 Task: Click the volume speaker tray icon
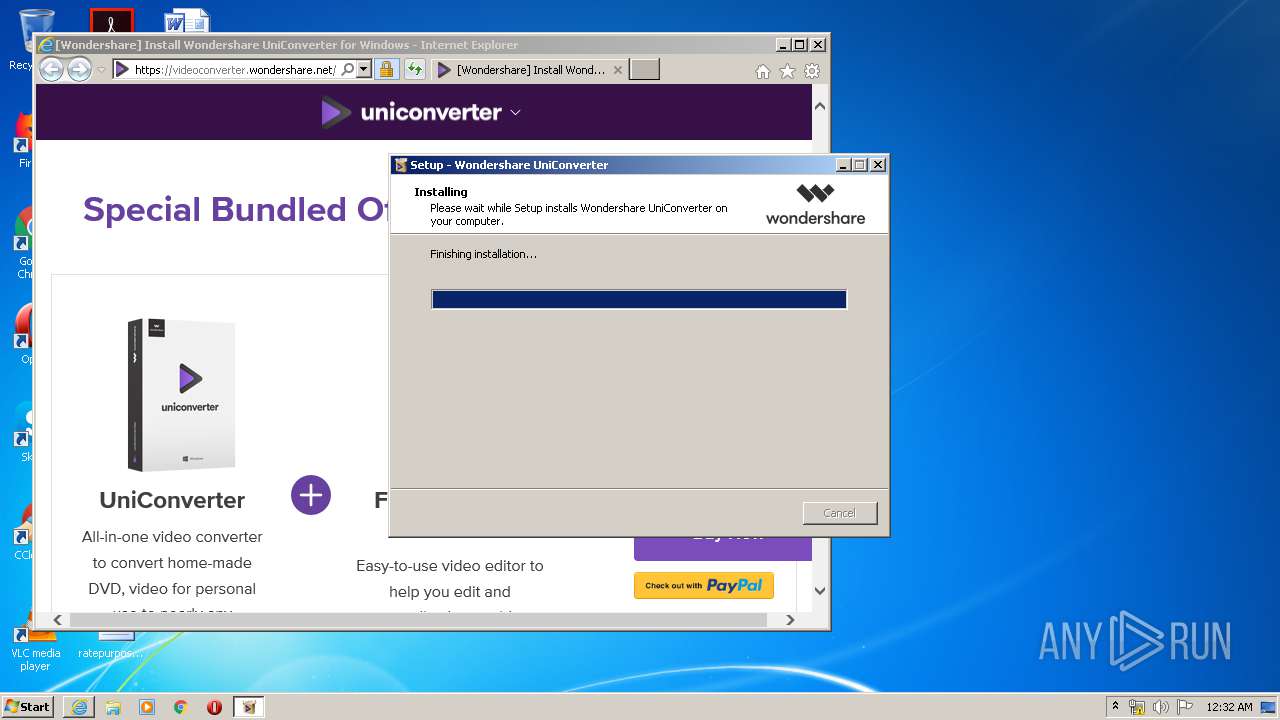click(x=1161, y=707)
